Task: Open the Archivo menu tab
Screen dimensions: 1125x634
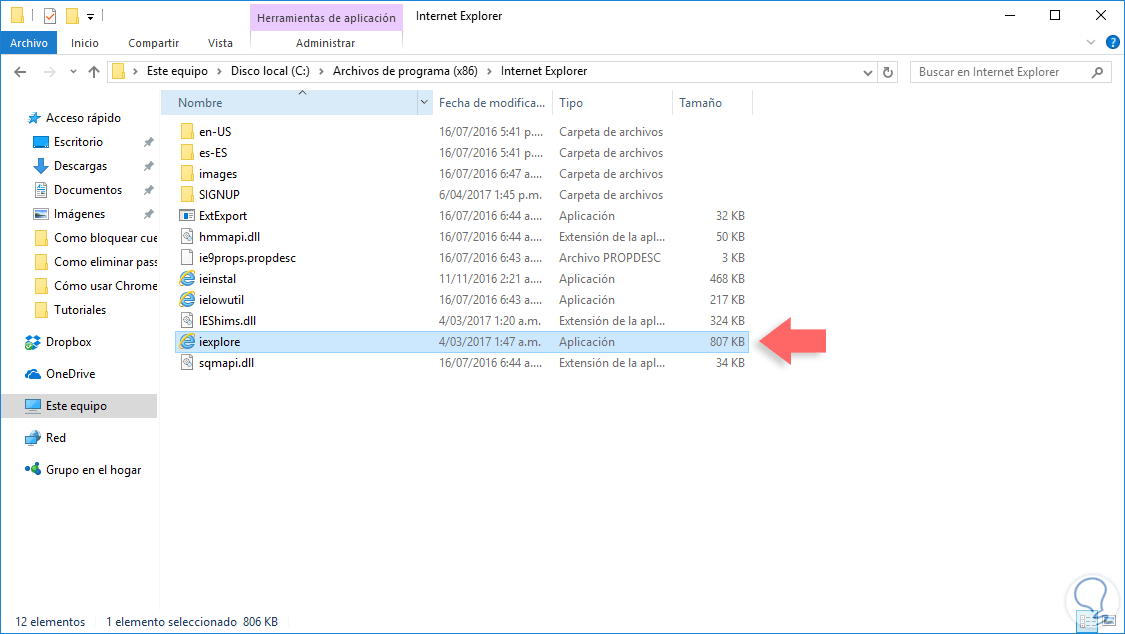Action: [x=29, y=43]
